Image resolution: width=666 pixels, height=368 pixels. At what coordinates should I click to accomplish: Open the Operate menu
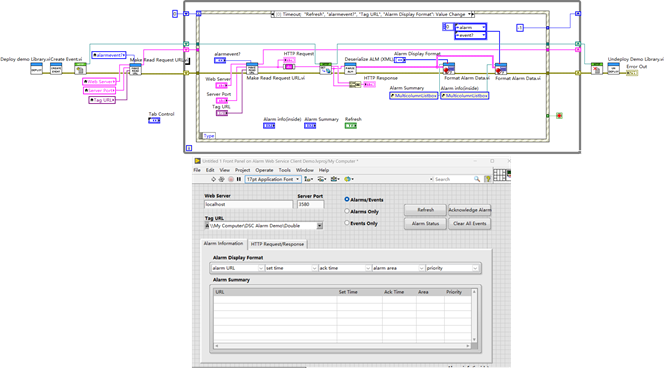[264, 170]
